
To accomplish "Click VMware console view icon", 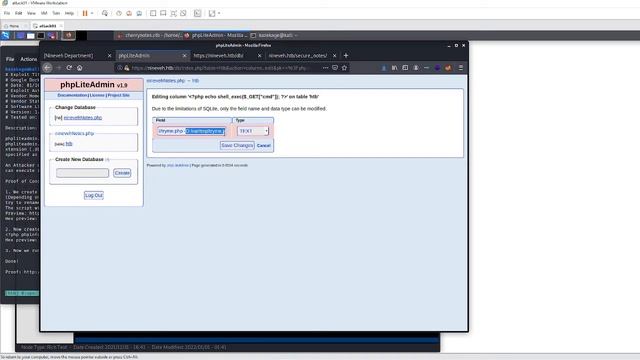I will [198, 13].
